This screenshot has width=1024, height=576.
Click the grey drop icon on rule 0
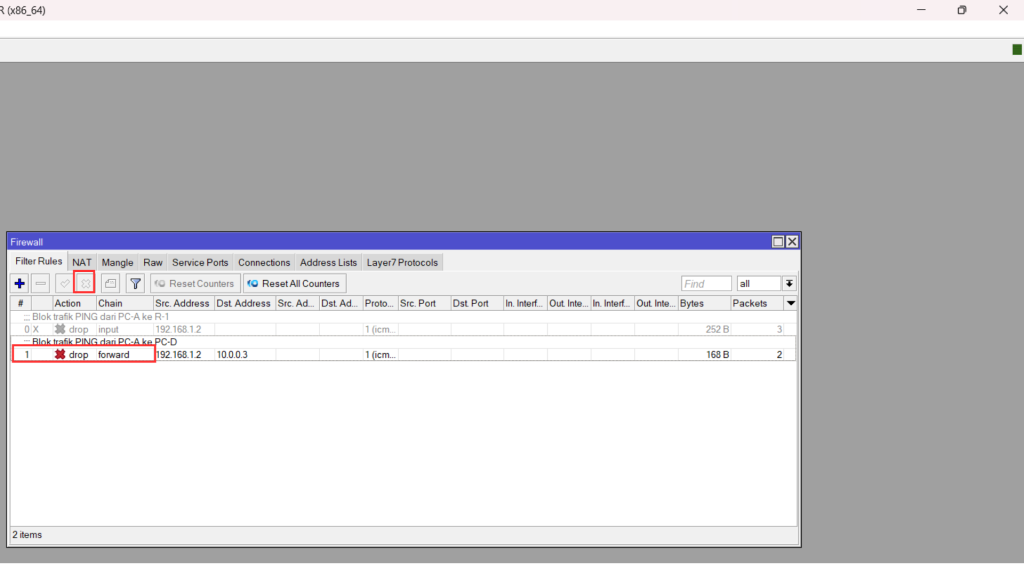[60, 329]
